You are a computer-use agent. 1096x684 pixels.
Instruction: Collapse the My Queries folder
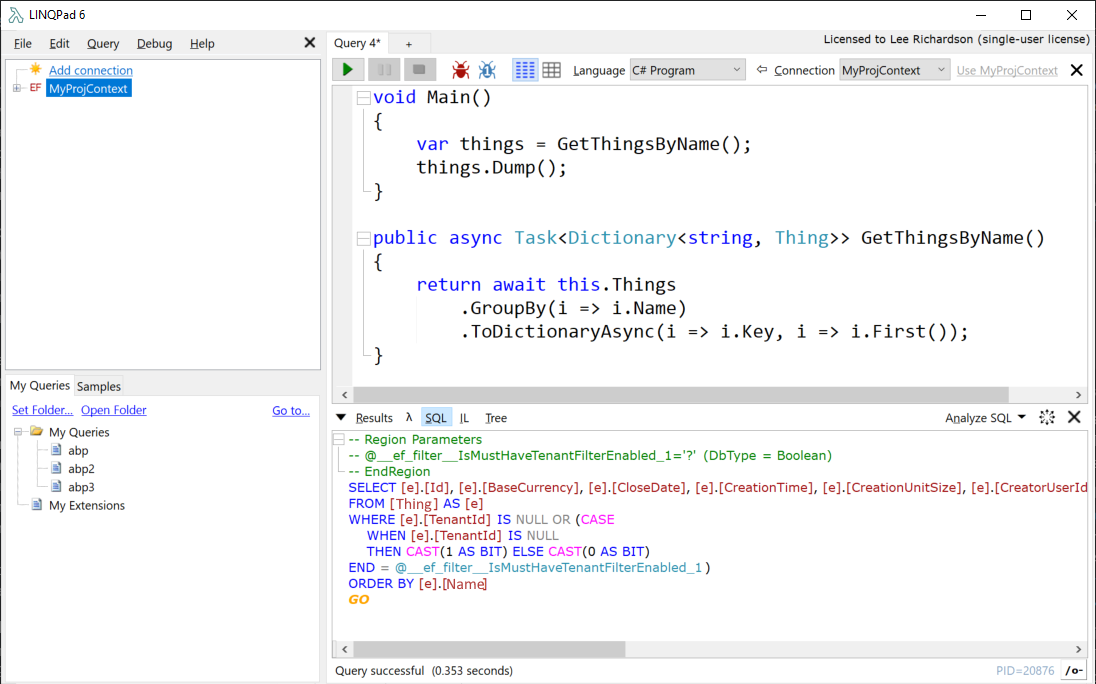pos(18,432)
